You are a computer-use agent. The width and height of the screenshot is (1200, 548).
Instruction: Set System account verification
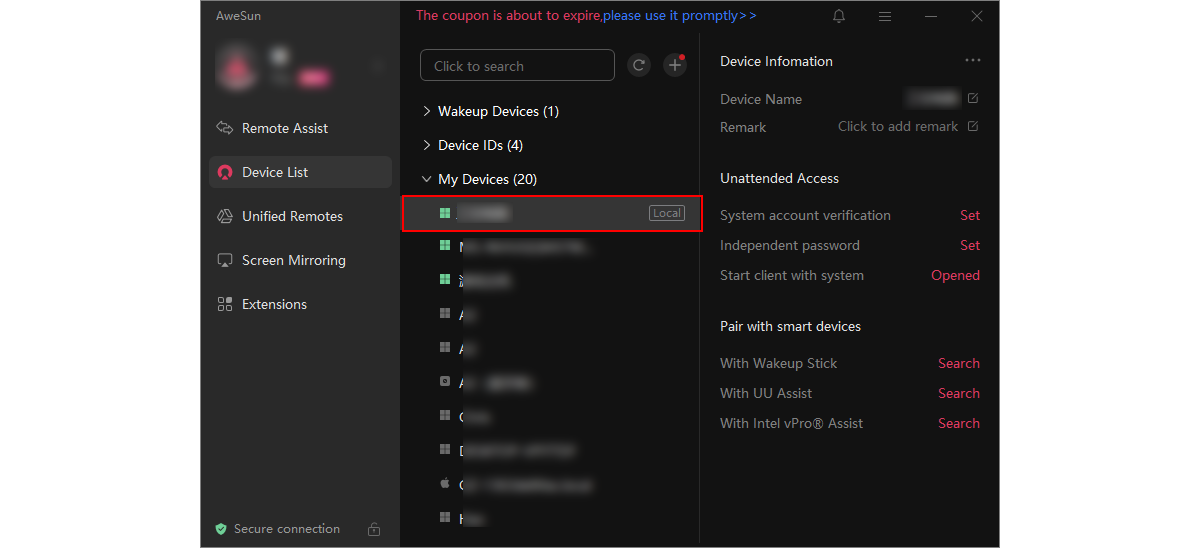(x=970, y=215)
